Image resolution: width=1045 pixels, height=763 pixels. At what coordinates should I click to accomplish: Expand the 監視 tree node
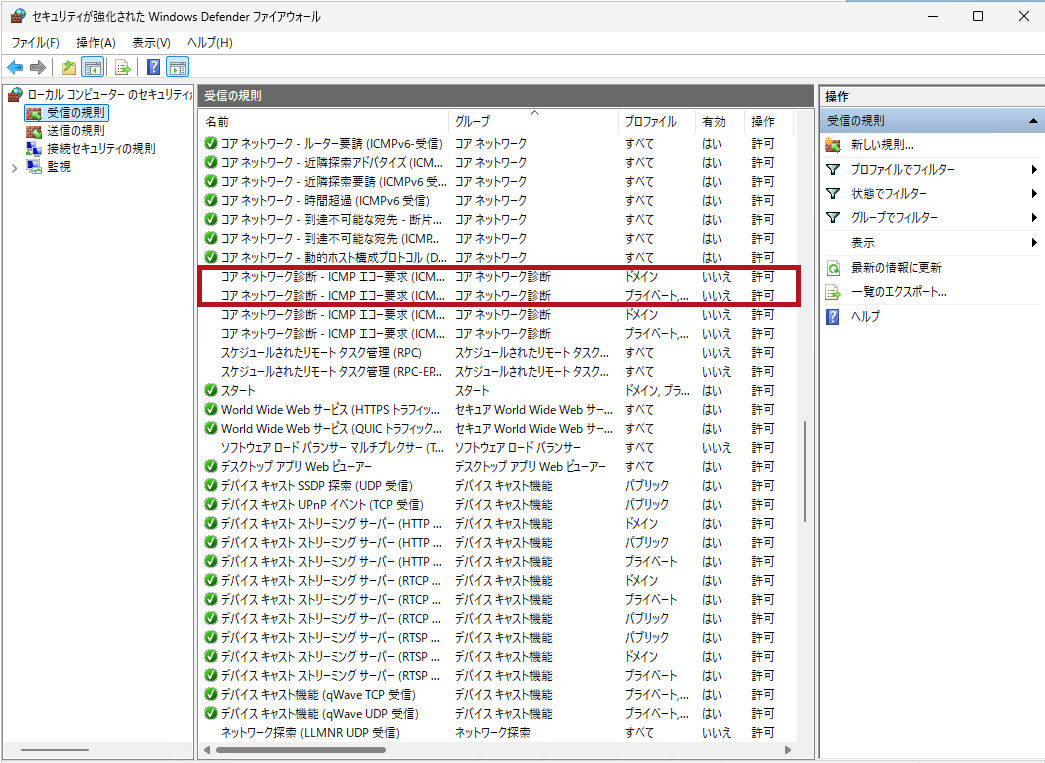click(x=14, y=167)
